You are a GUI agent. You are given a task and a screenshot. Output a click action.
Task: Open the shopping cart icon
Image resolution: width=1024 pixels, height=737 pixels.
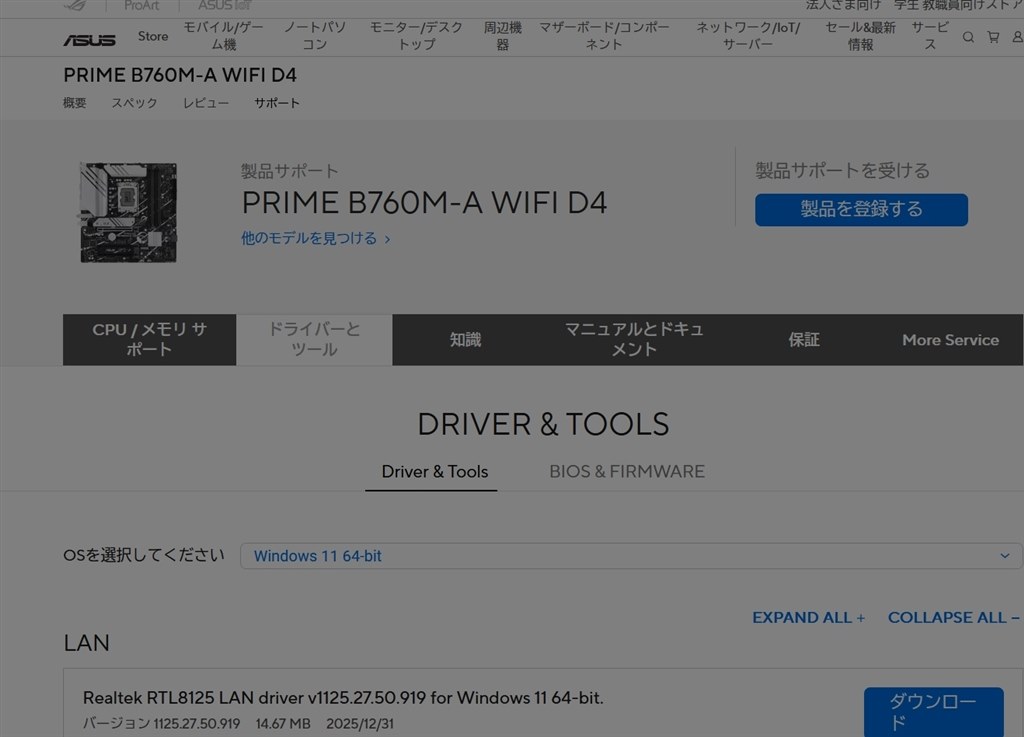[992, 37]
